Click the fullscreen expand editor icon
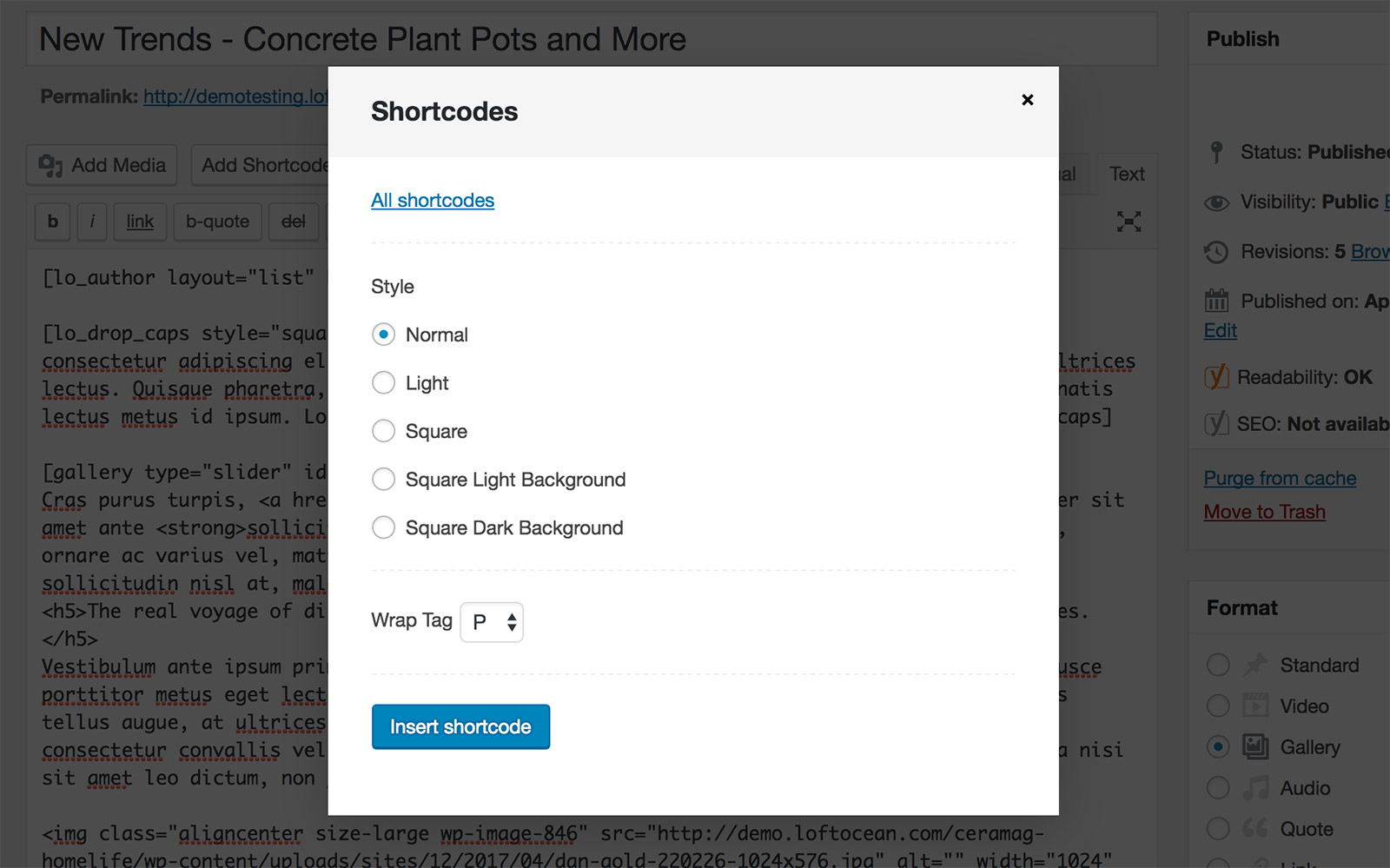 [x=1129, y=222]
